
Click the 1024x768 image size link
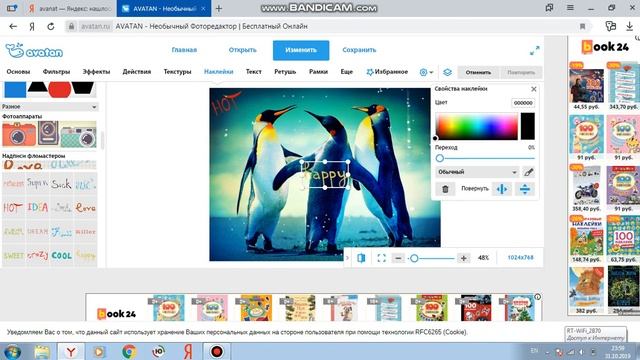pyautogui.click(x=520, y=258)
